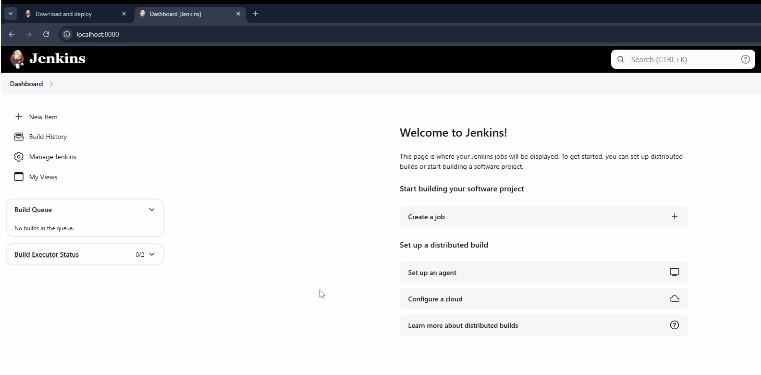The width and height of the screenshot is (761, 375).
Task: View site information icon in address bar
Action: coord(67,34)
